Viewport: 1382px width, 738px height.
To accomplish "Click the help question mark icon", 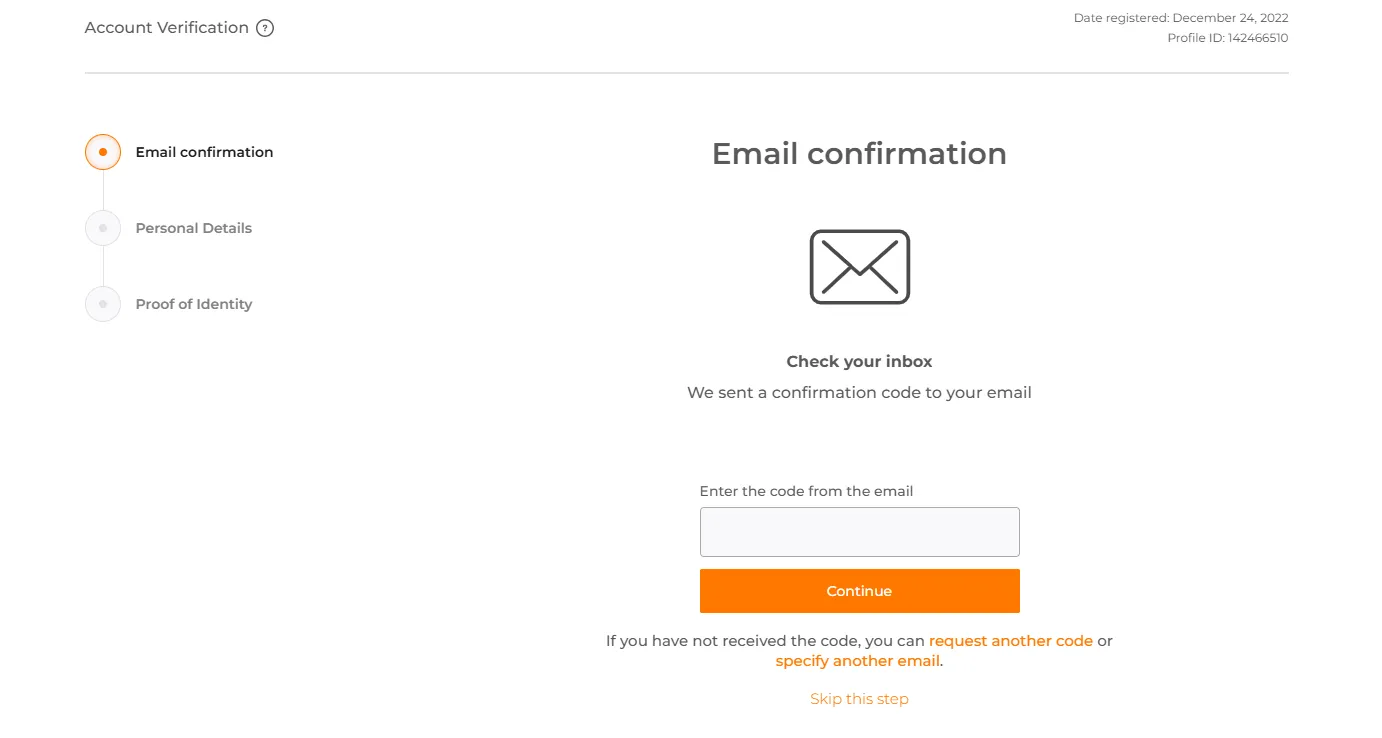I will tap(265, 28).
